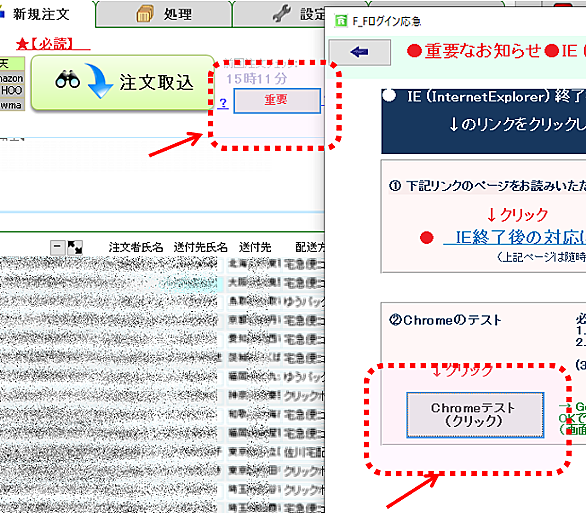
Task: Click the ★【必読】 link
Action: click(53, 44)
